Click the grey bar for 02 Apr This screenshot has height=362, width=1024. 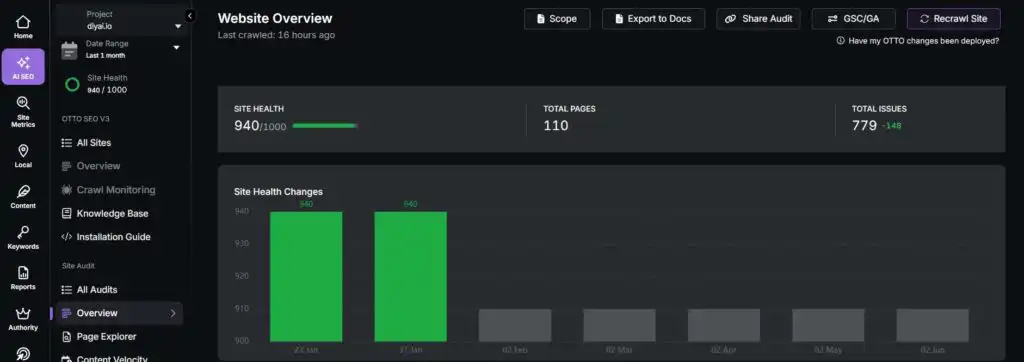724,325
